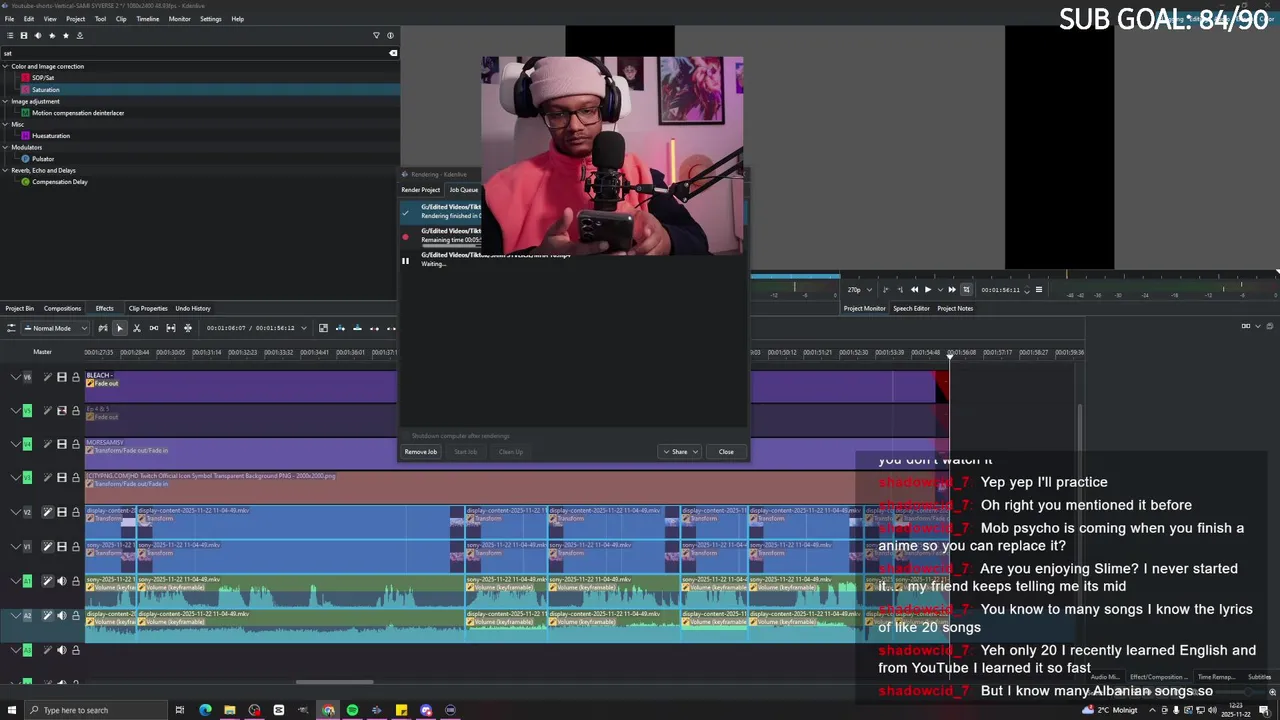Image resolution: width=1280 pixels, height=720 pixels.
Task: Open play options dropdown arrow
Action: (x=938, y=290)
